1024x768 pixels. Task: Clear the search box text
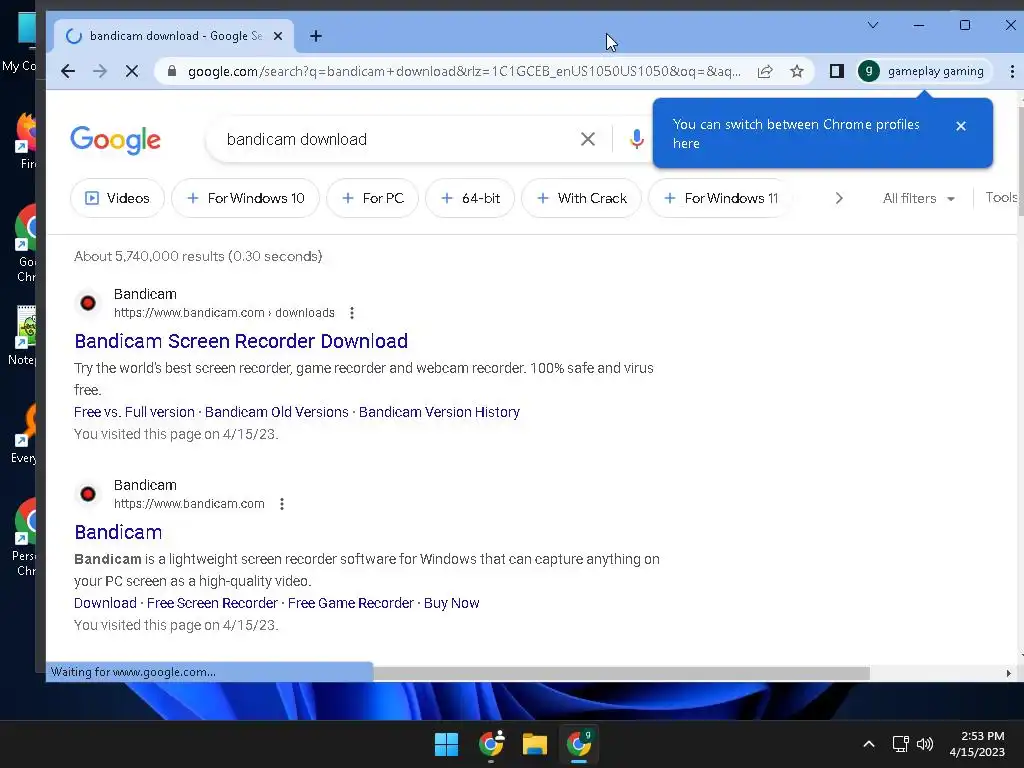(588, 139)
